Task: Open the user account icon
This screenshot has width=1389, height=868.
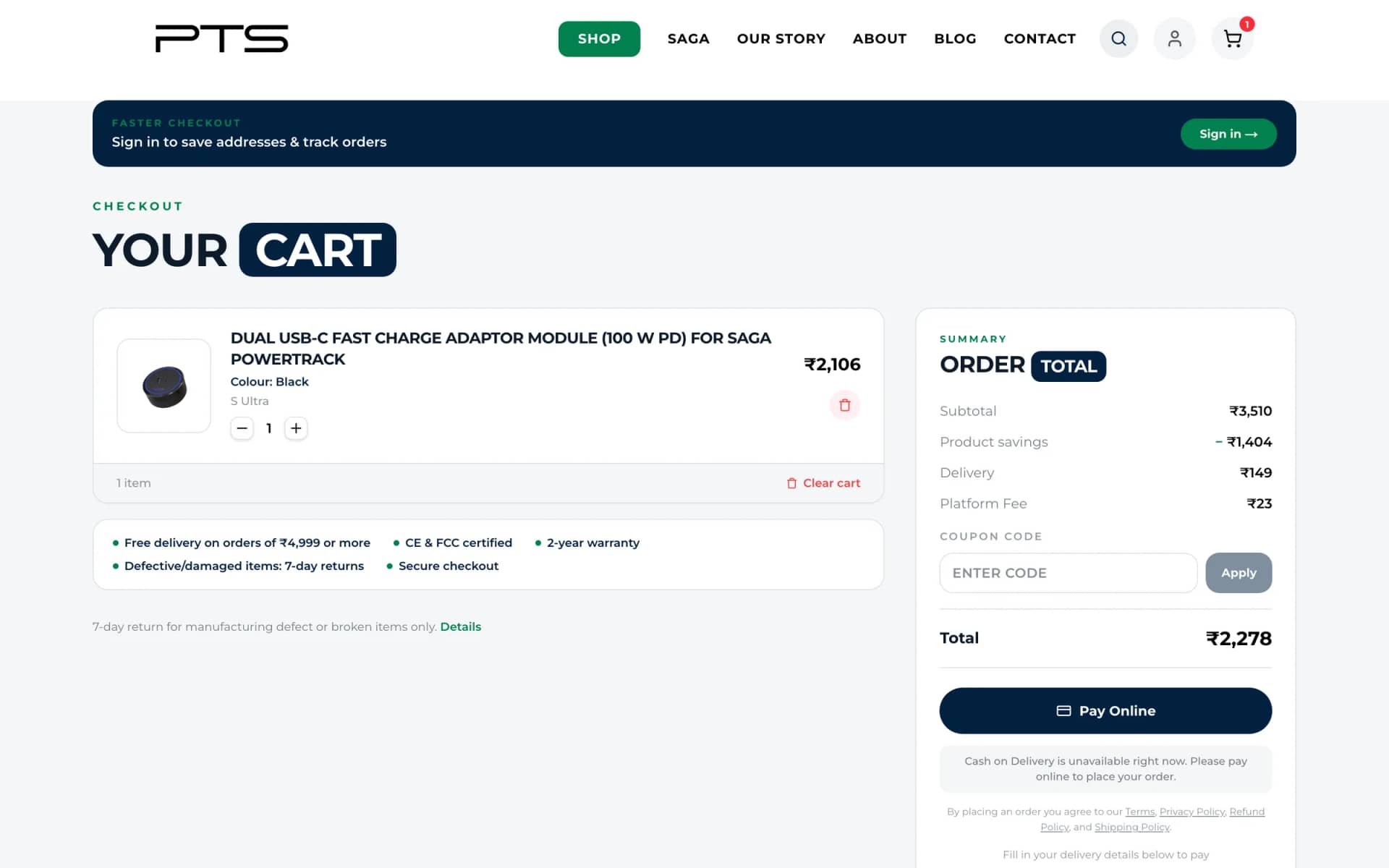Action: pyautogui.click(x=1174, y=38)
